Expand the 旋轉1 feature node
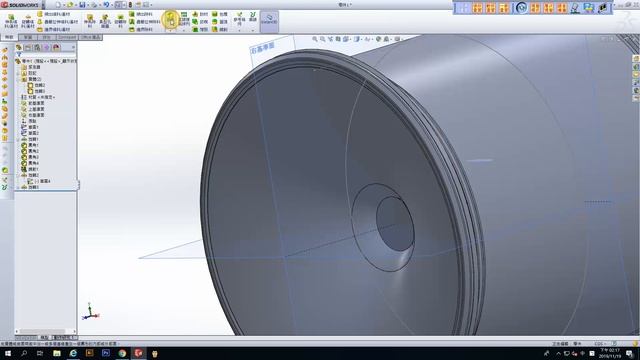Screen dimensions: 640x360 [18, 139]
